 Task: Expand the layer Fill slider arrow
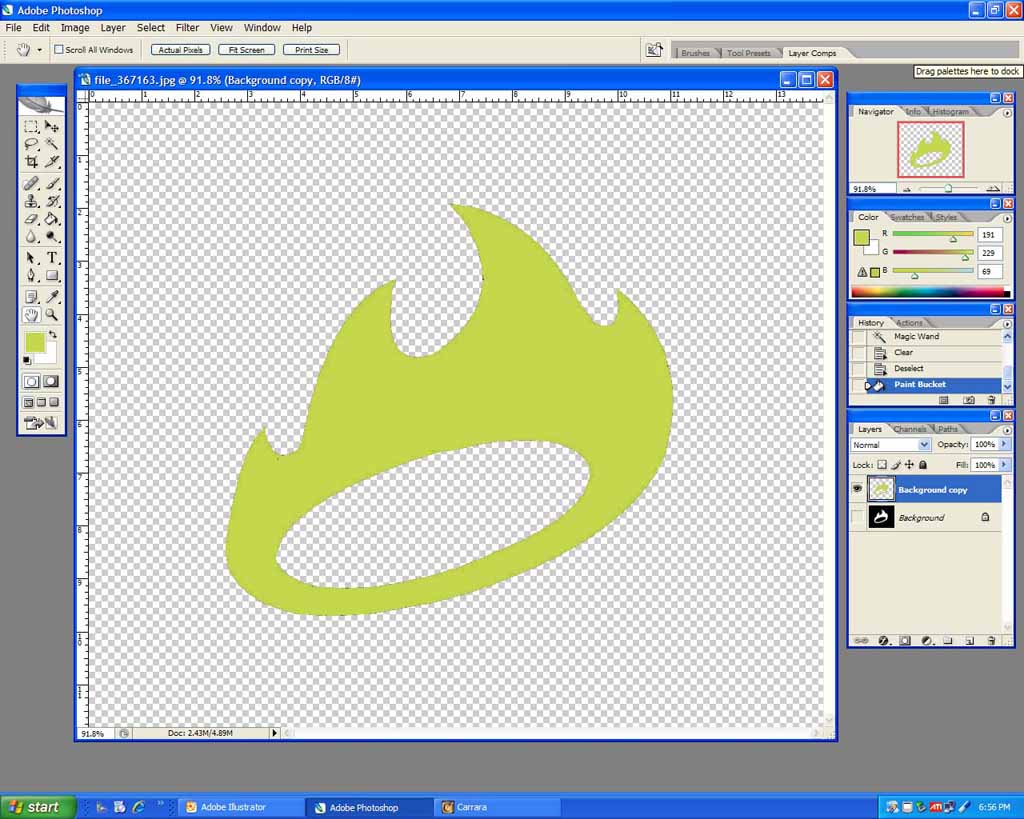[1004, 465]
